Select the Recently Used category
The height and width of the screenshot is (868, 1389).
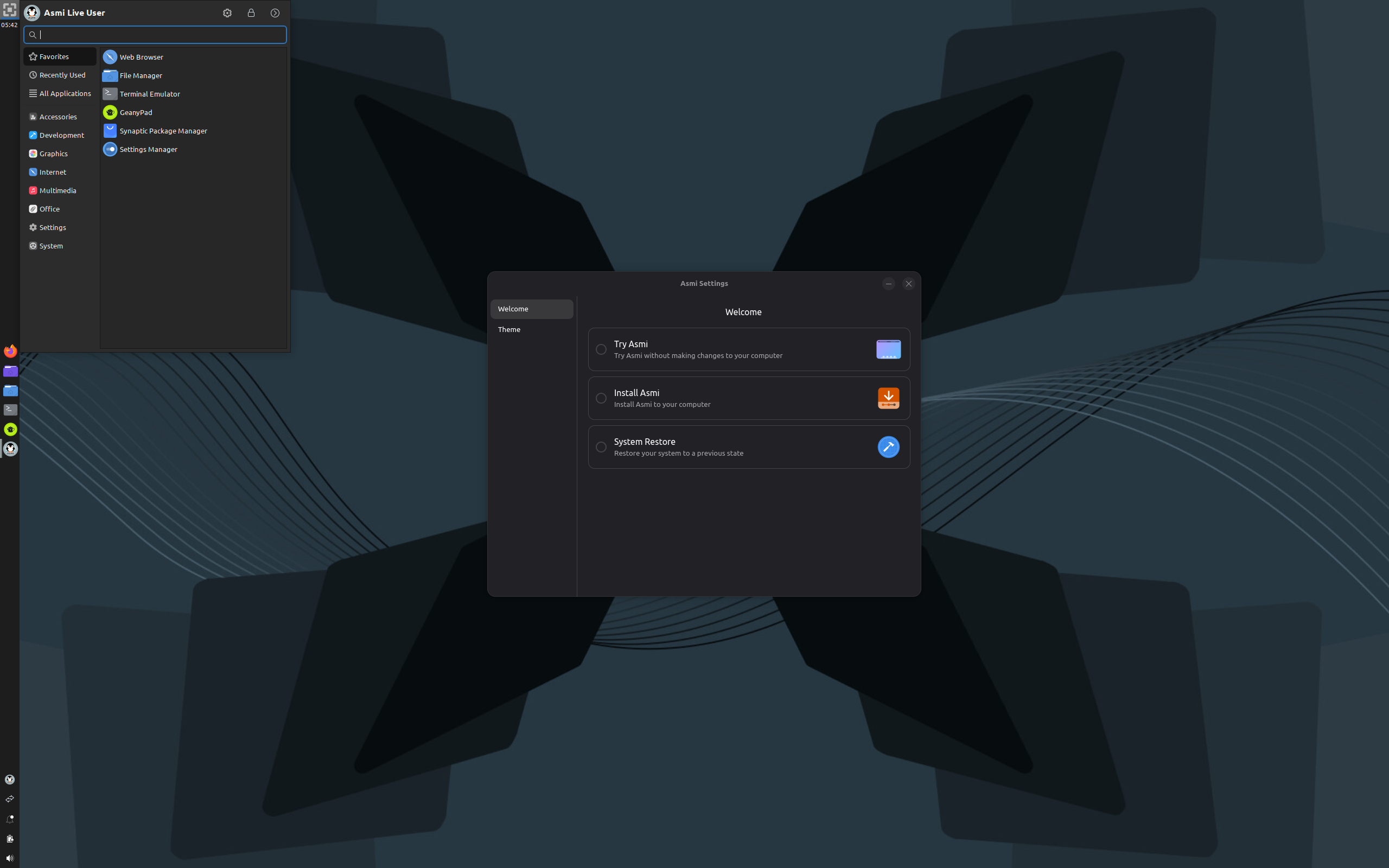pos(60,75)
